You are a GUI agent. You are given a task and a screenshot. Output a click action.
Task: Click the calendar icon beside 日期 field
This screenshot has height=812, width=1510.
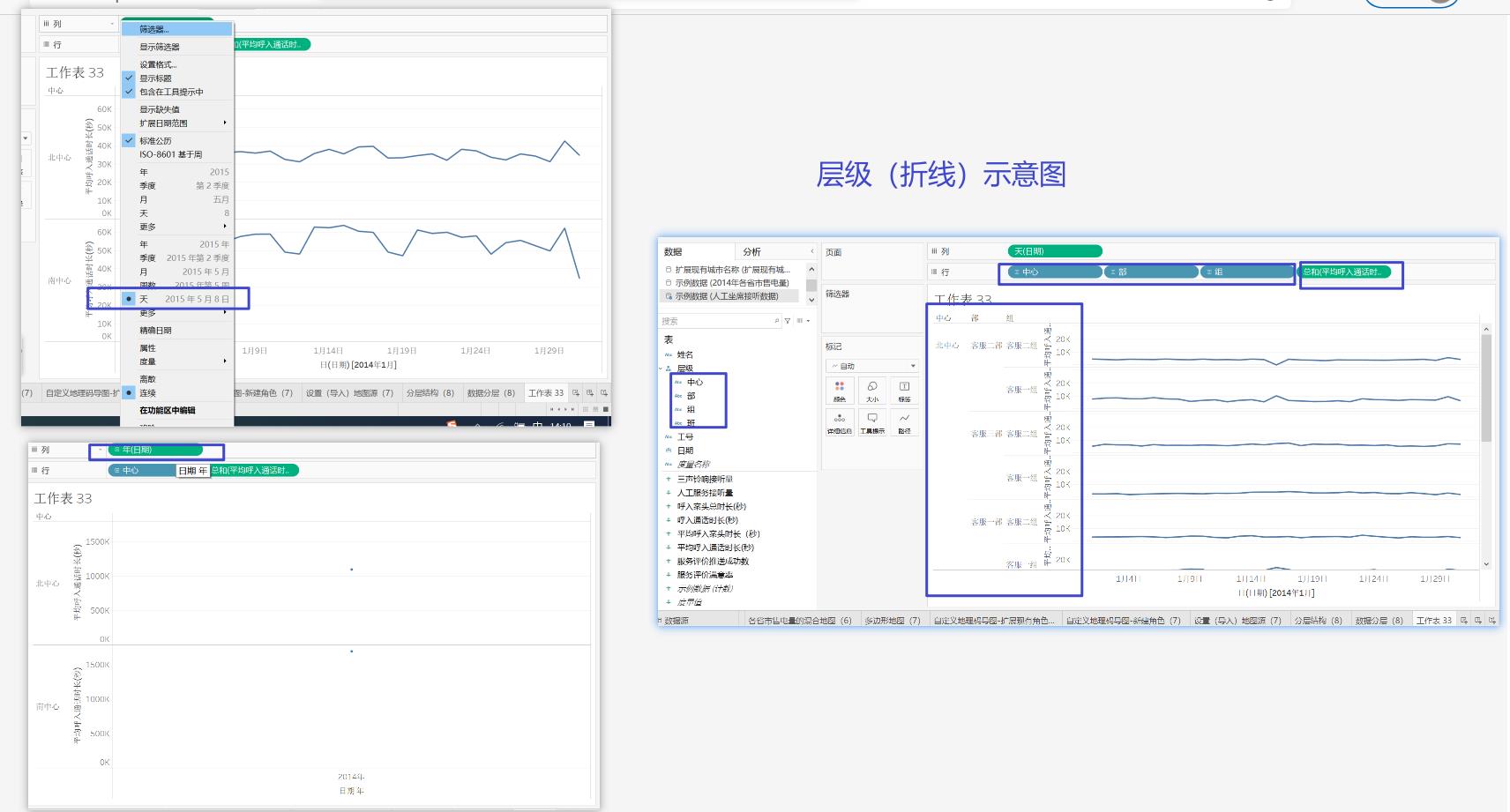tap(669, 451)
